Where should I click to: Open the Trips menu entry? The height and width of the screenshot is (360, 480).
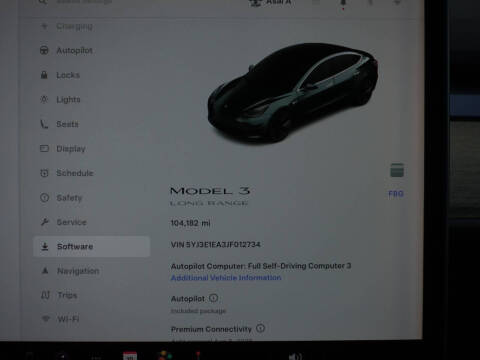coord(59,295)
